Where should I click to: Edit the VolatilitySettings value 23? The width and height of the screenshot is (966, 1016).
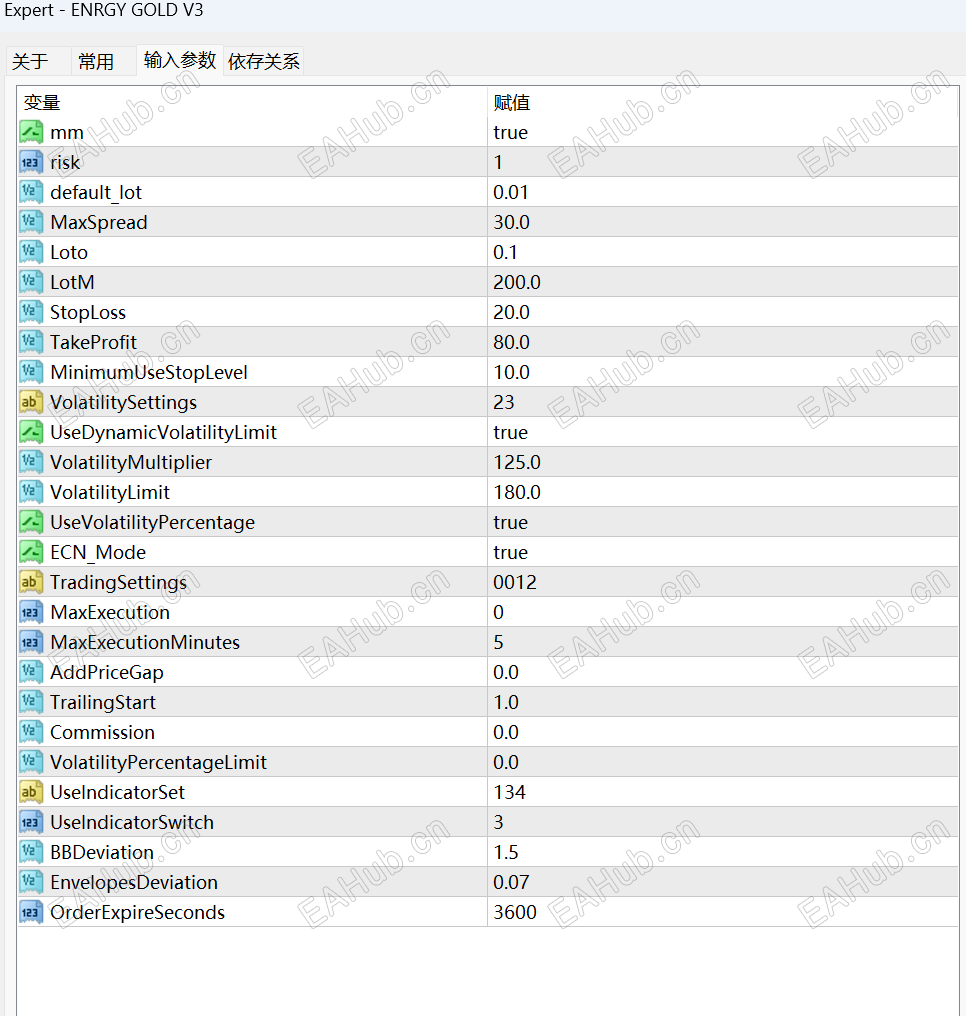(x=503, y=402)
